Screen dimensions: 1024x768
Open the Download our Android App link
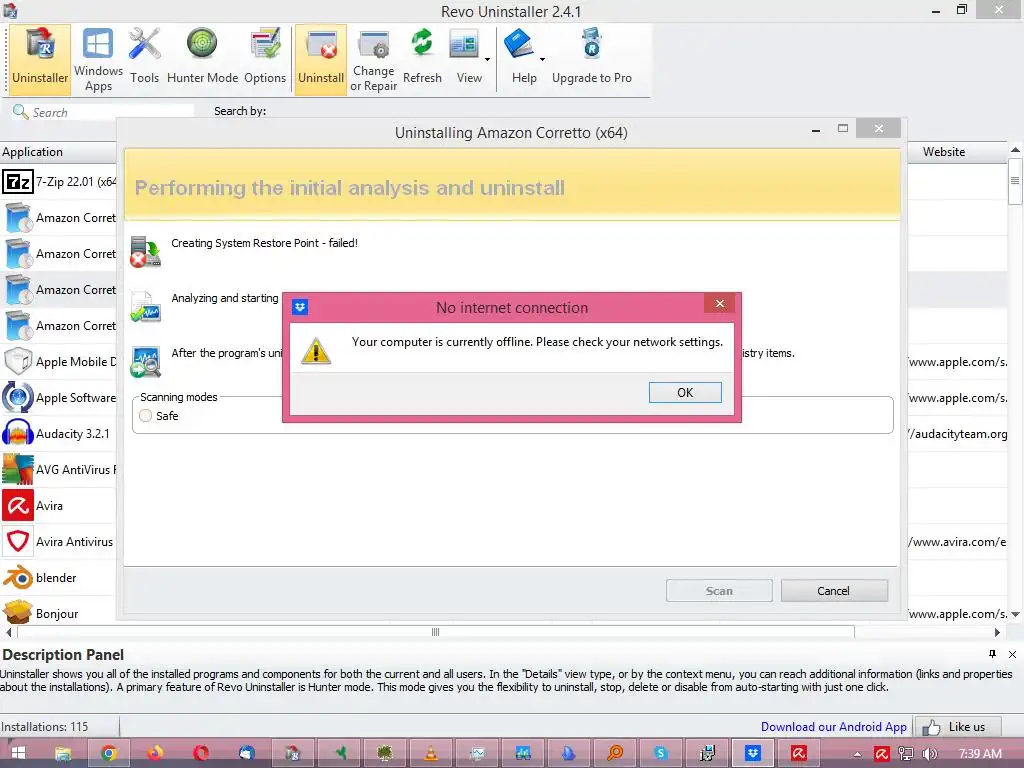(x=834, y=726)
